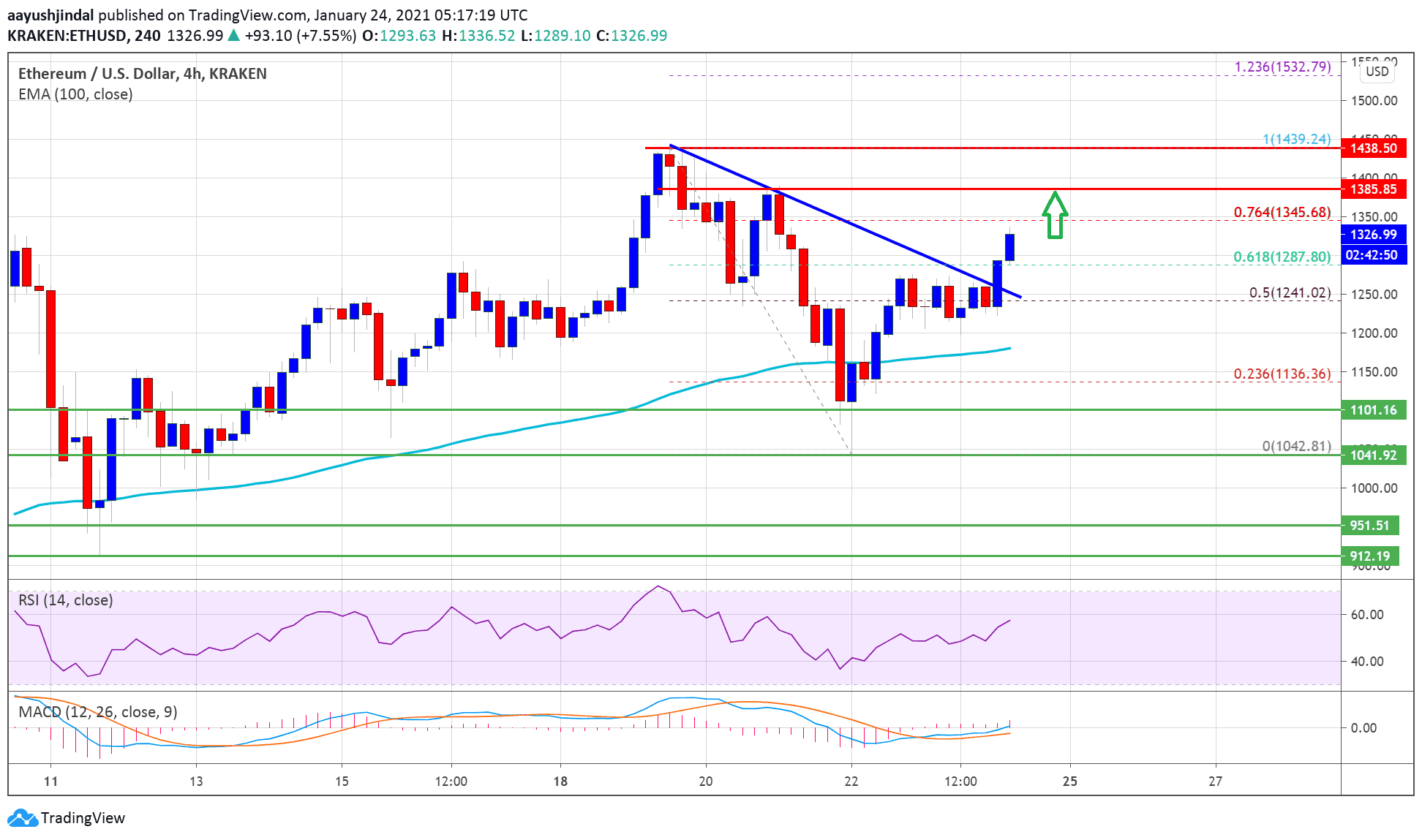
Task: Click the '25' date on the time axis
Action: click(1070, 782)
